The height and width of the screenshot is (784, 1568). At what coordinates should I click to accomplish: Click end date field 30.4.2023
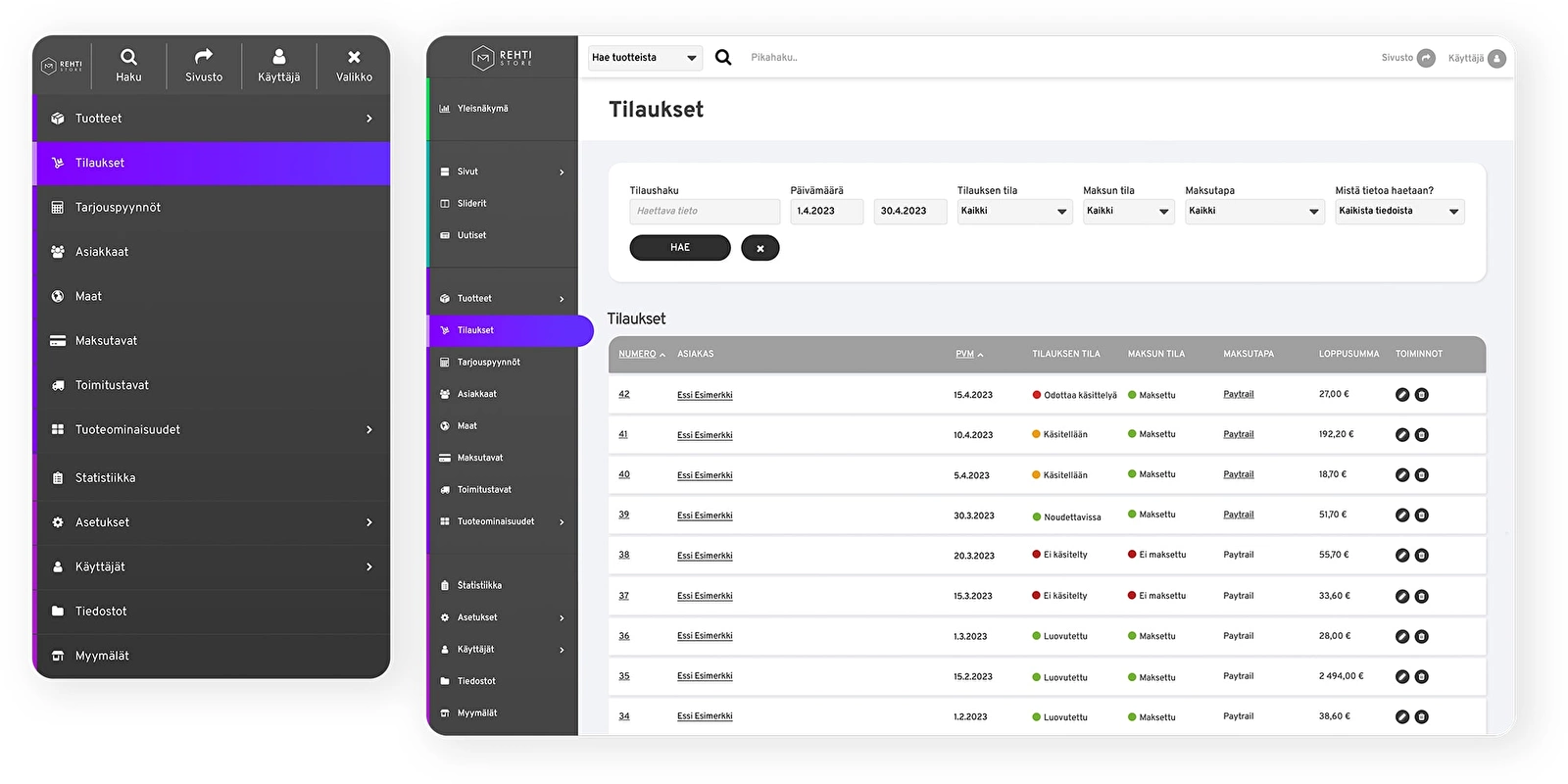point(910,212)
